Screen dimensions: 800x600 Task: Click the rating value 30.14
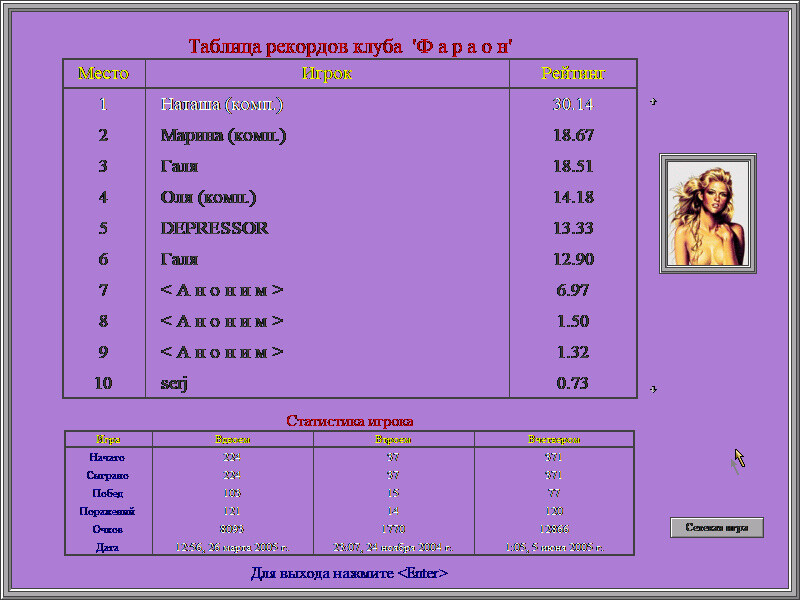click(x=573, y=104)
